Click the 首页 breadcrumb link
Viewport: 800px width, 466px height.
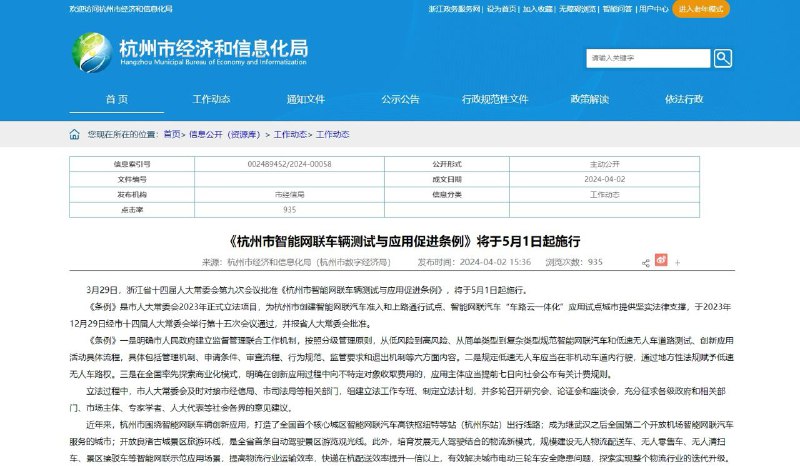click(x=172, y=134)
